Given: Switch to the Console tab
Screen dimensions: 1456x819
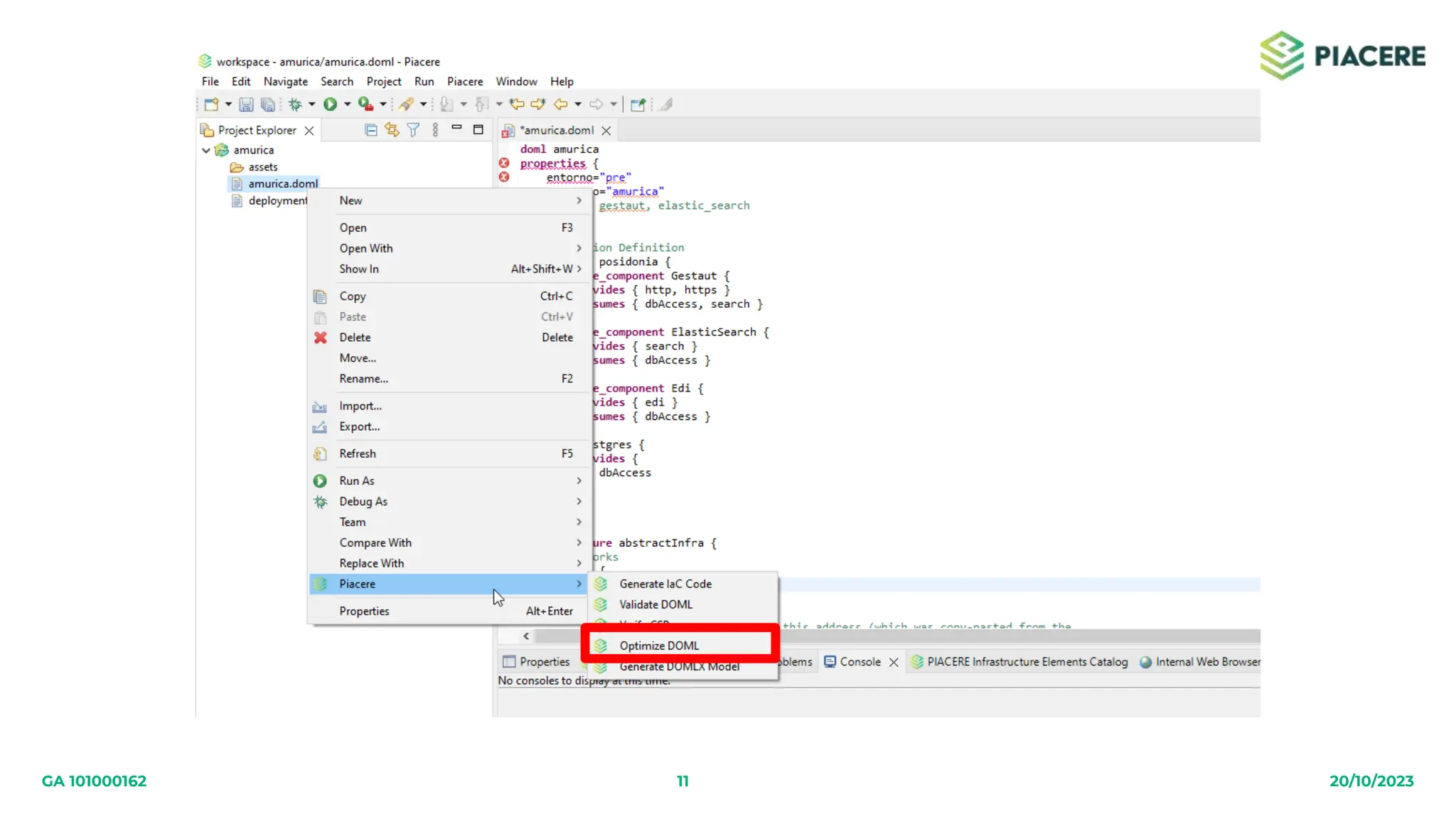Looking at the screenshot, I should point(860,662).
